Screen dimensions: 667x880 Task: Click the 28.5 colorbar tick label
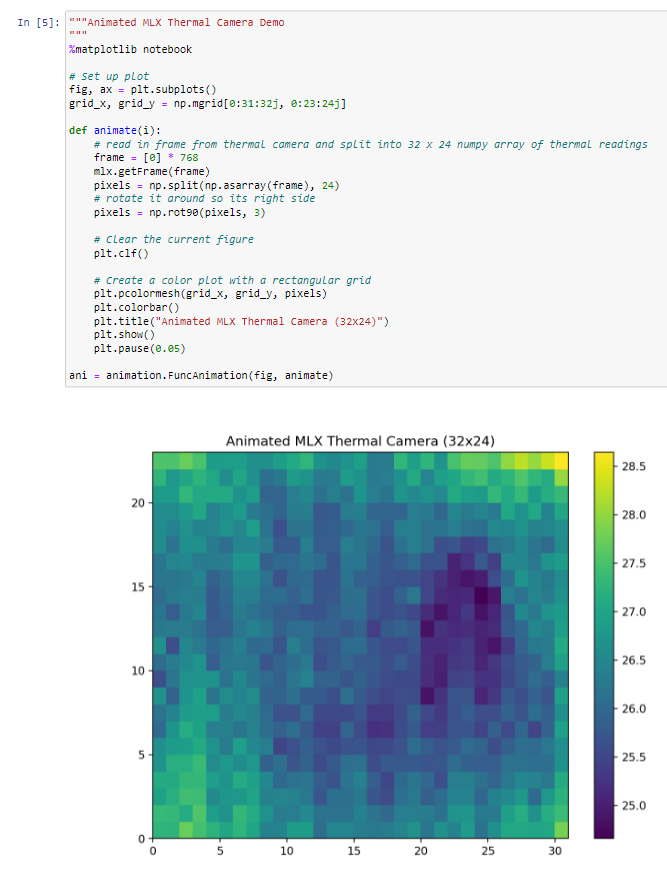(x=633, y=466)
